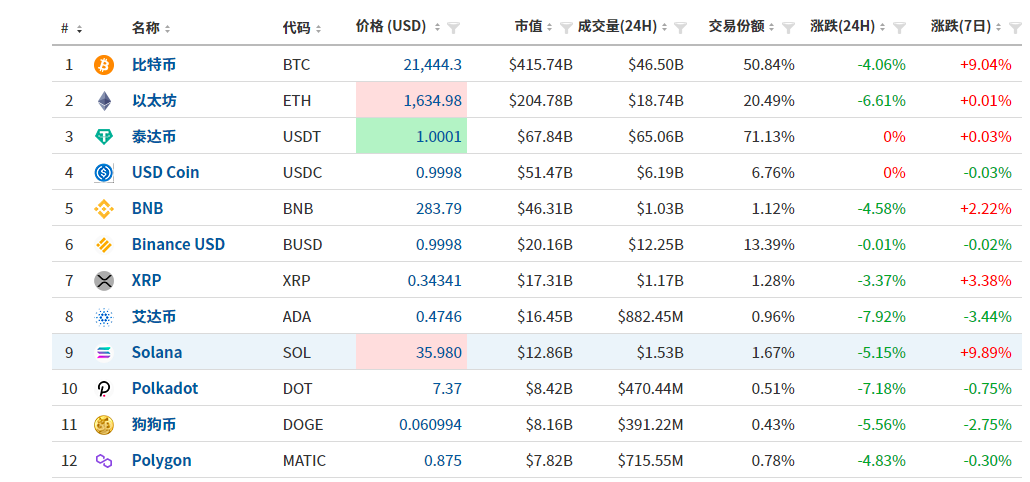The width and height of the screenshot is (1030, 482).
Task: Open the Binance USD coin link
Action: (178, 245)
